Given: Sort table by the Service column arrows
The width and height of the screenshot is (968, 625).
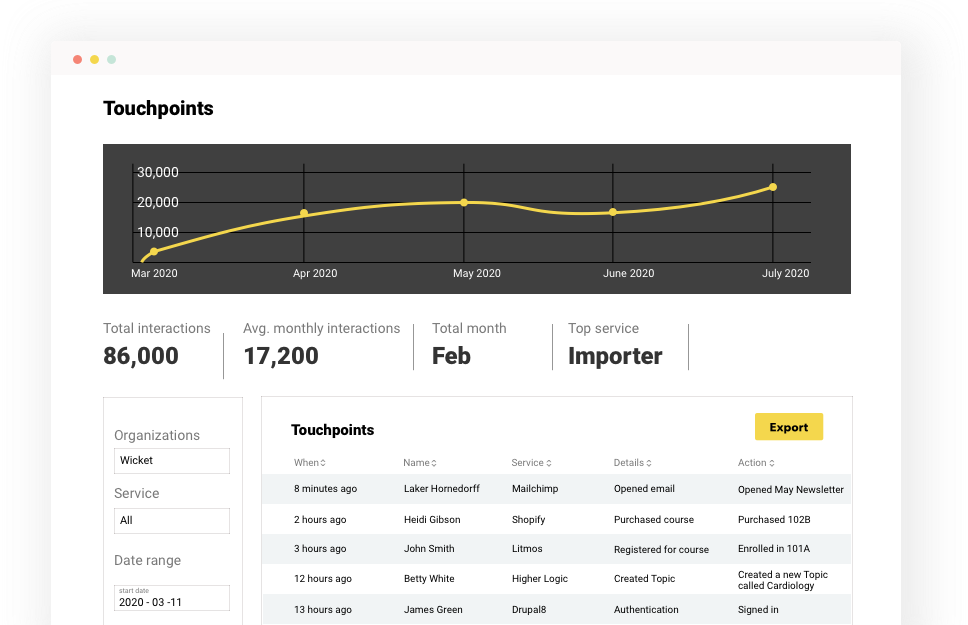Looking at the screenshot, I should 549,463.
